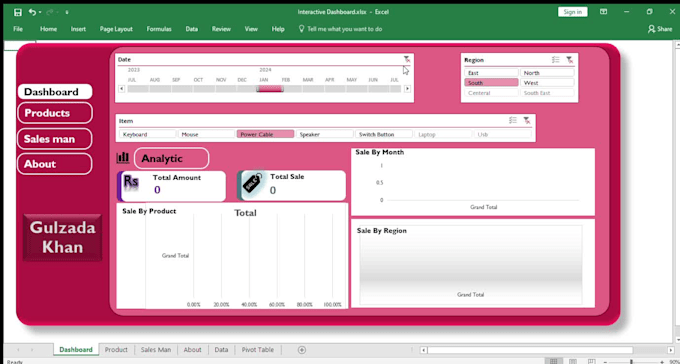The height and width of the screenshot is (364, 680).
Task: Open the About navigation button
Action: pos(55,164)
